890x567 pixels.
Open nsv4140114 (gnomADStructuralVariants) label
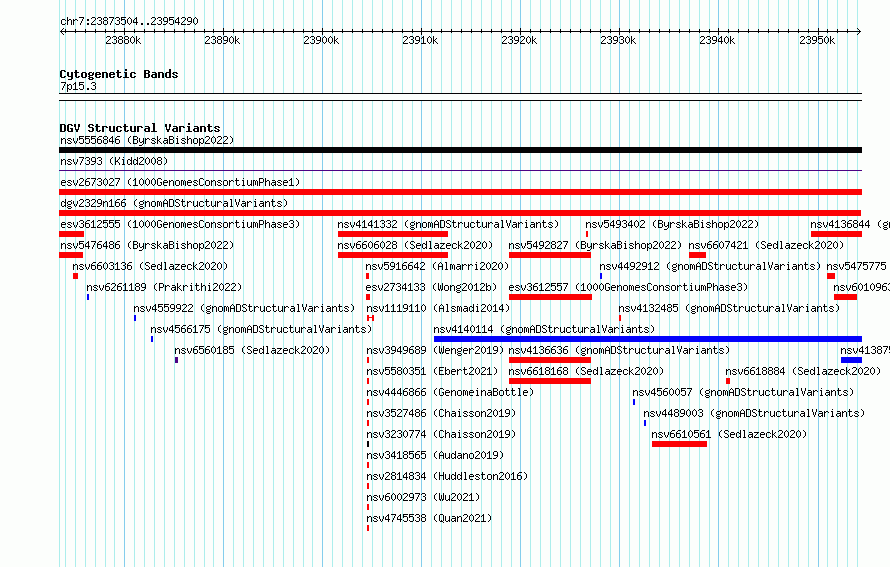point(544,329)
